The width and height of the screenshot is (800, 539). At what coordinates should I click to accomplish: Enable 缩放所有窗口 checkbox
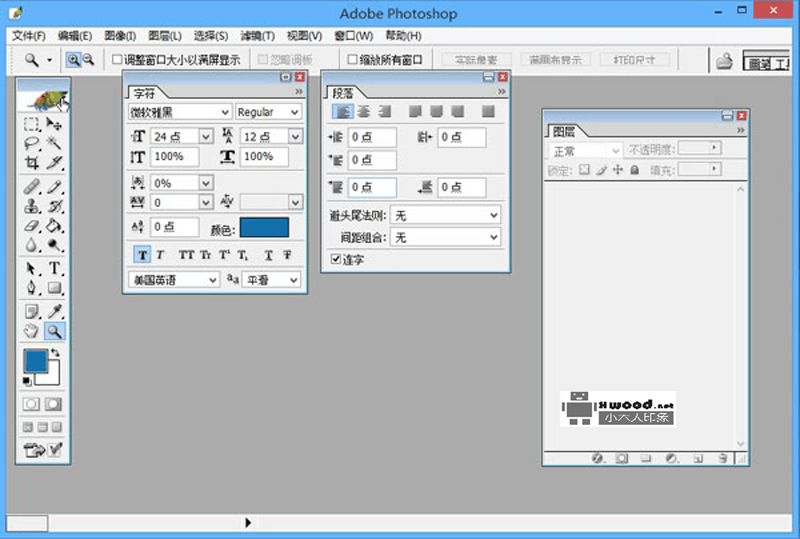tap(352, 60)
